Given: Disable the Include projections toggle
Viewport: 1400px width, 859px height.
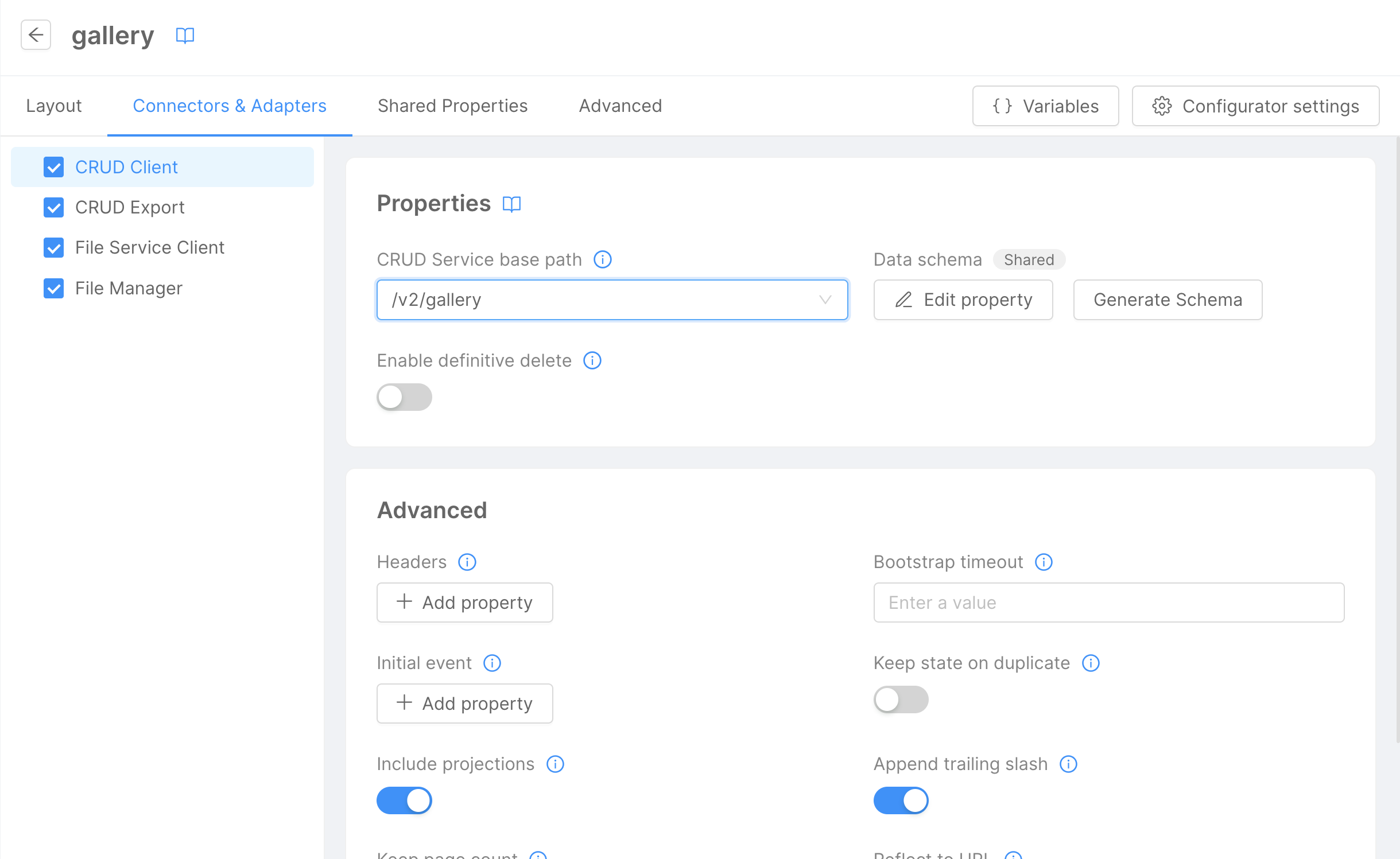Looking at the screenshot, I should [404, 800].
